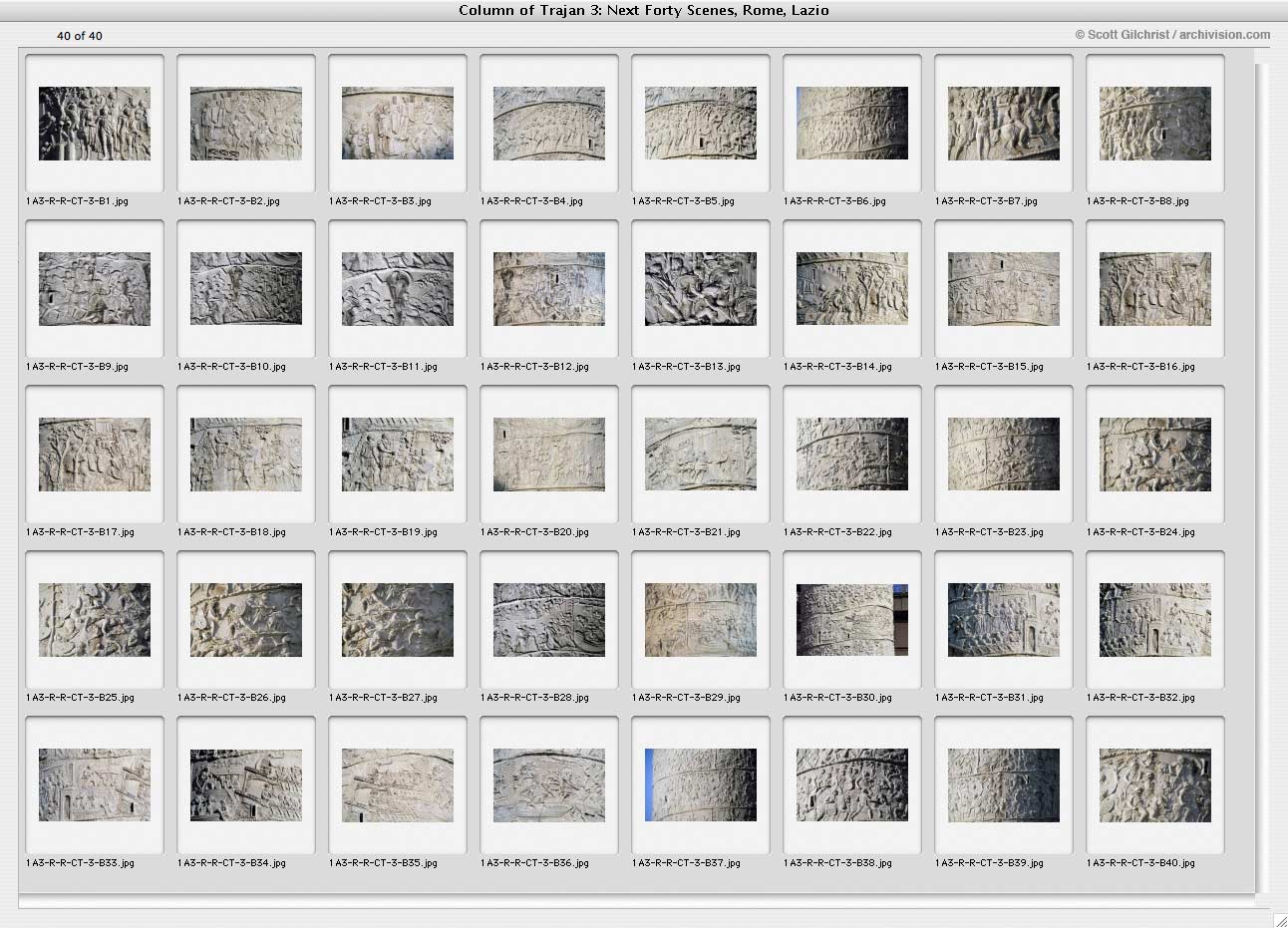The image size is (1288, 928).
Task: Choose the 1A3-R-R-CT-3-B18.jpg thumbnail
Action: coord(246,455)
